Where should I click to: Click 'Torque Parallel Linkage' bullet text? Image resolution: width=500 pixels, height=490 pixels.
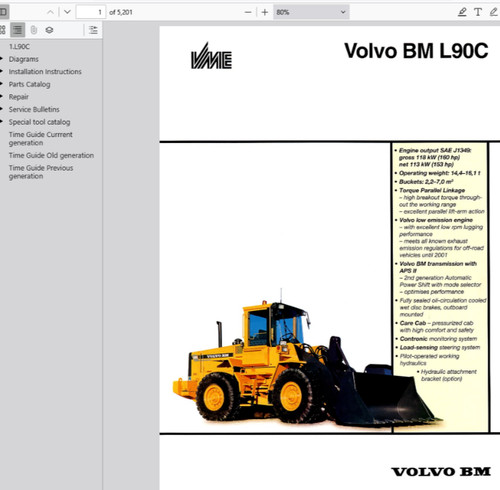pyautogui.click(x=432, y=190)
